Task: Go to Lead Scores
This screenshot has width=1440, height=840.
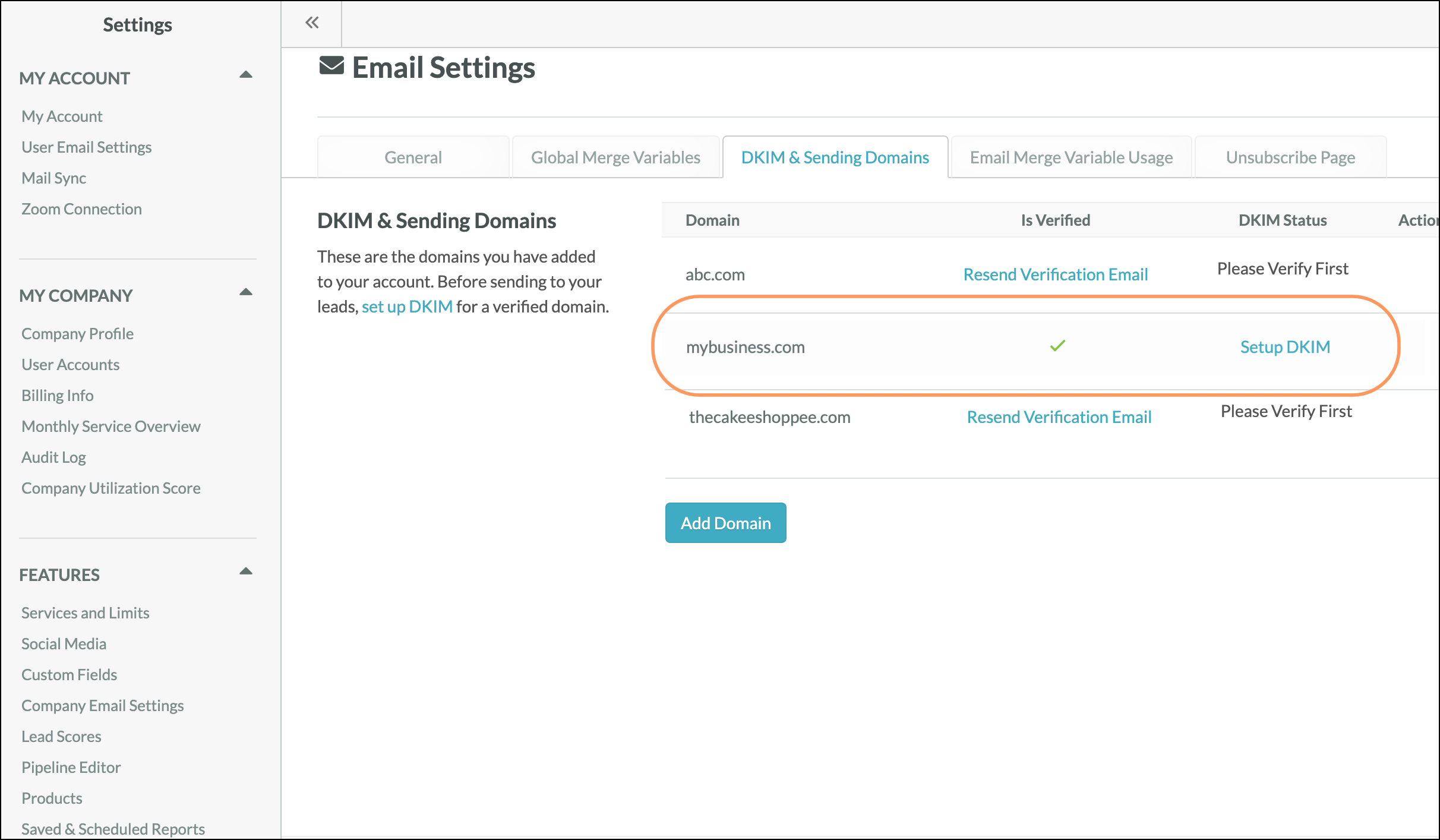Action: coord(62,737)
